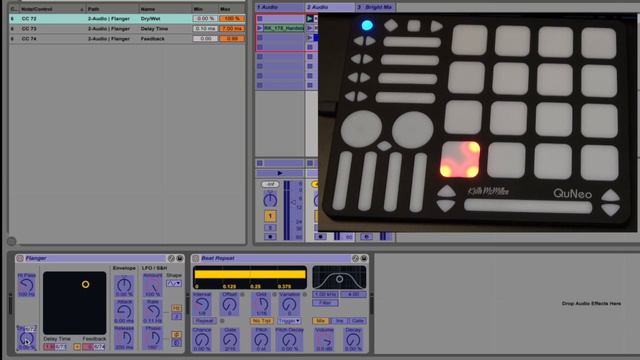The width and height of the screenshot is (640, 360).
Task: Toggle the Beat Repeat Filter button
Action: (325, 303)
